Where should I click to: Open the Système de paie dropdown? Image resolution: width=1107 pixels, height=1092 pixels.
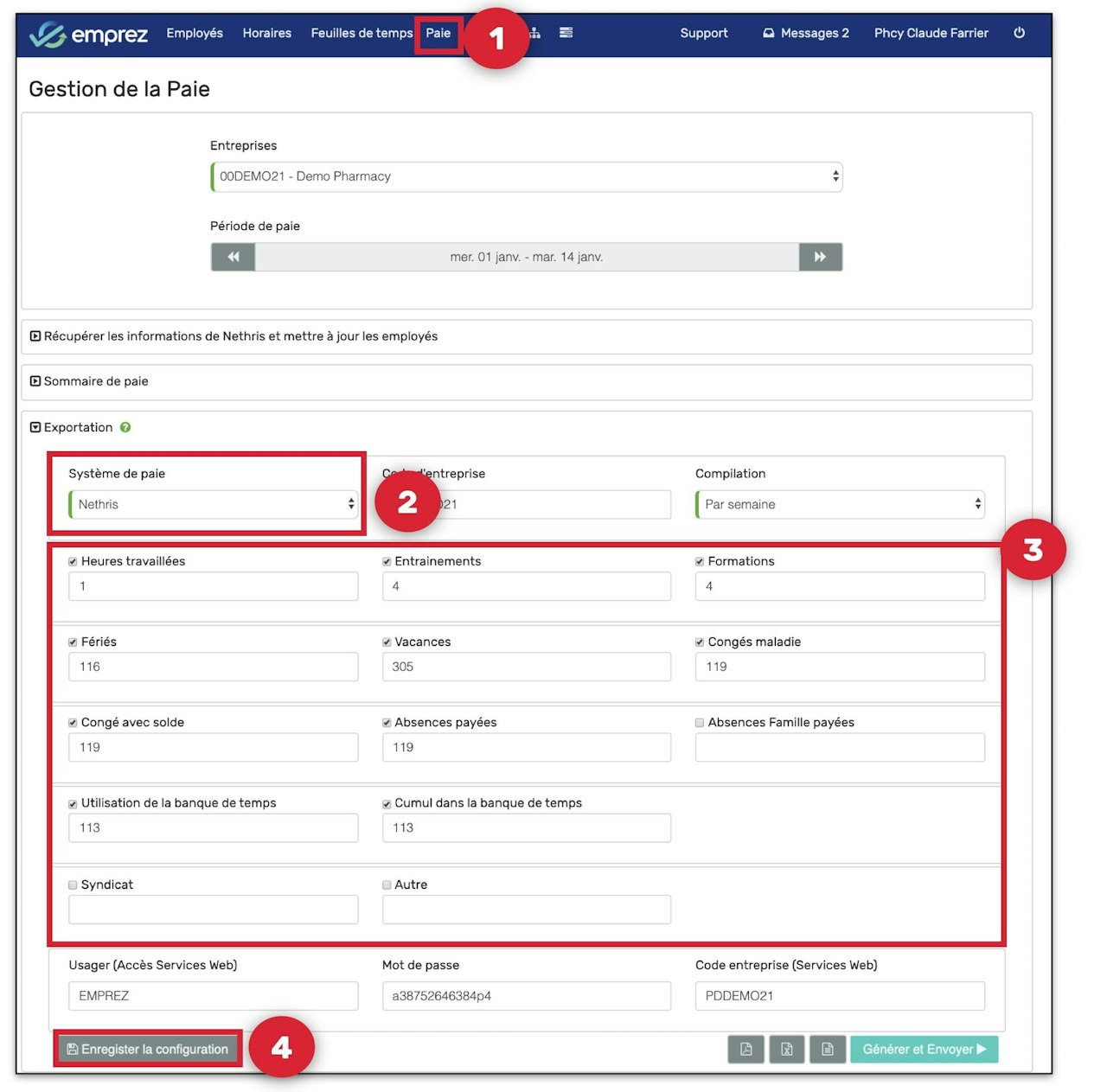(214, 504)
